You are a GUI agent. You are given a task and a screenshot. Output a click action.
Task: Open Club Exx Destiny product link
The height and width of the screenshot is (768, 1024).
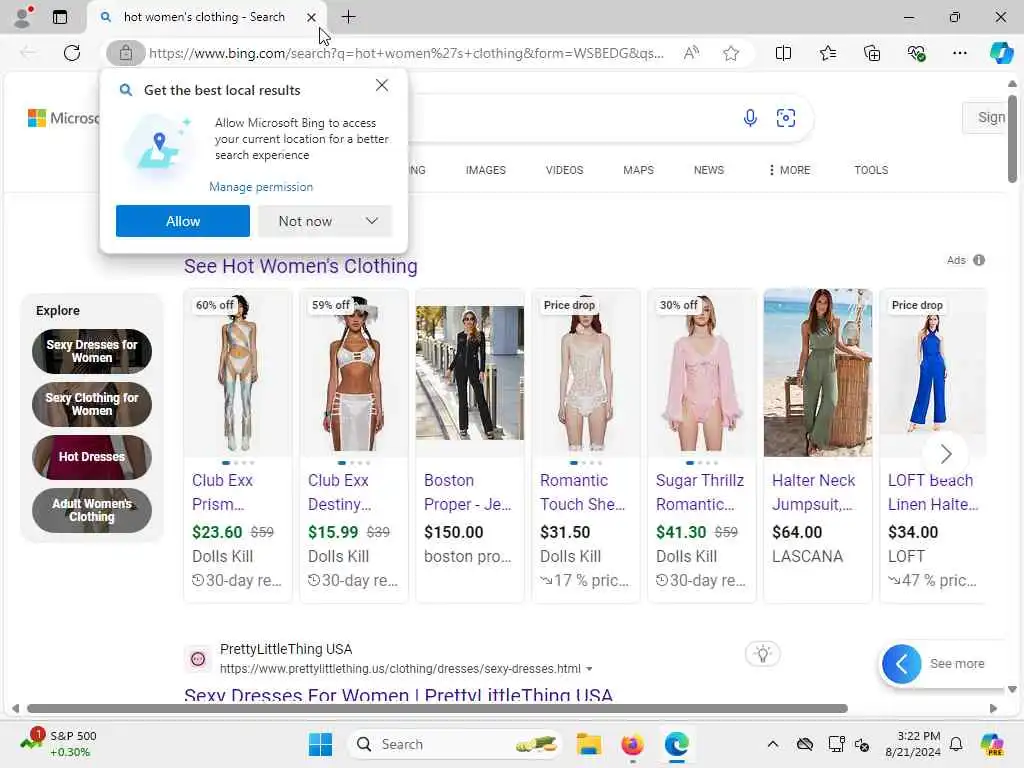click(338, 492)
